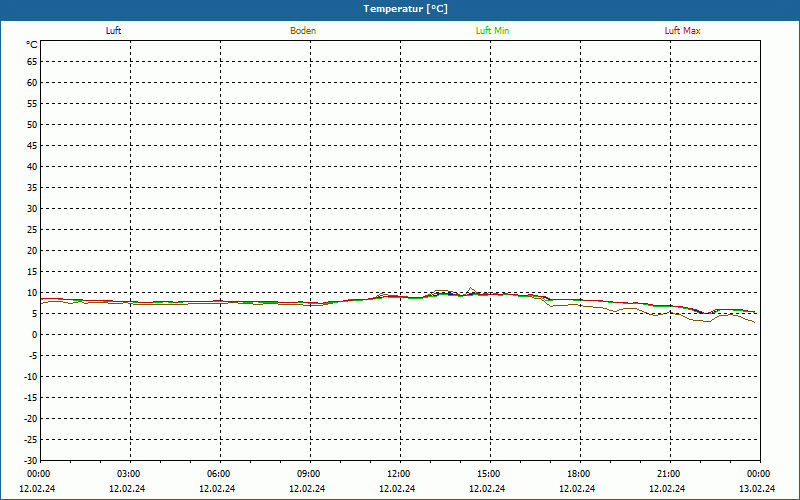Click the 12.02.24 date under 12:00

click(397, 488)
